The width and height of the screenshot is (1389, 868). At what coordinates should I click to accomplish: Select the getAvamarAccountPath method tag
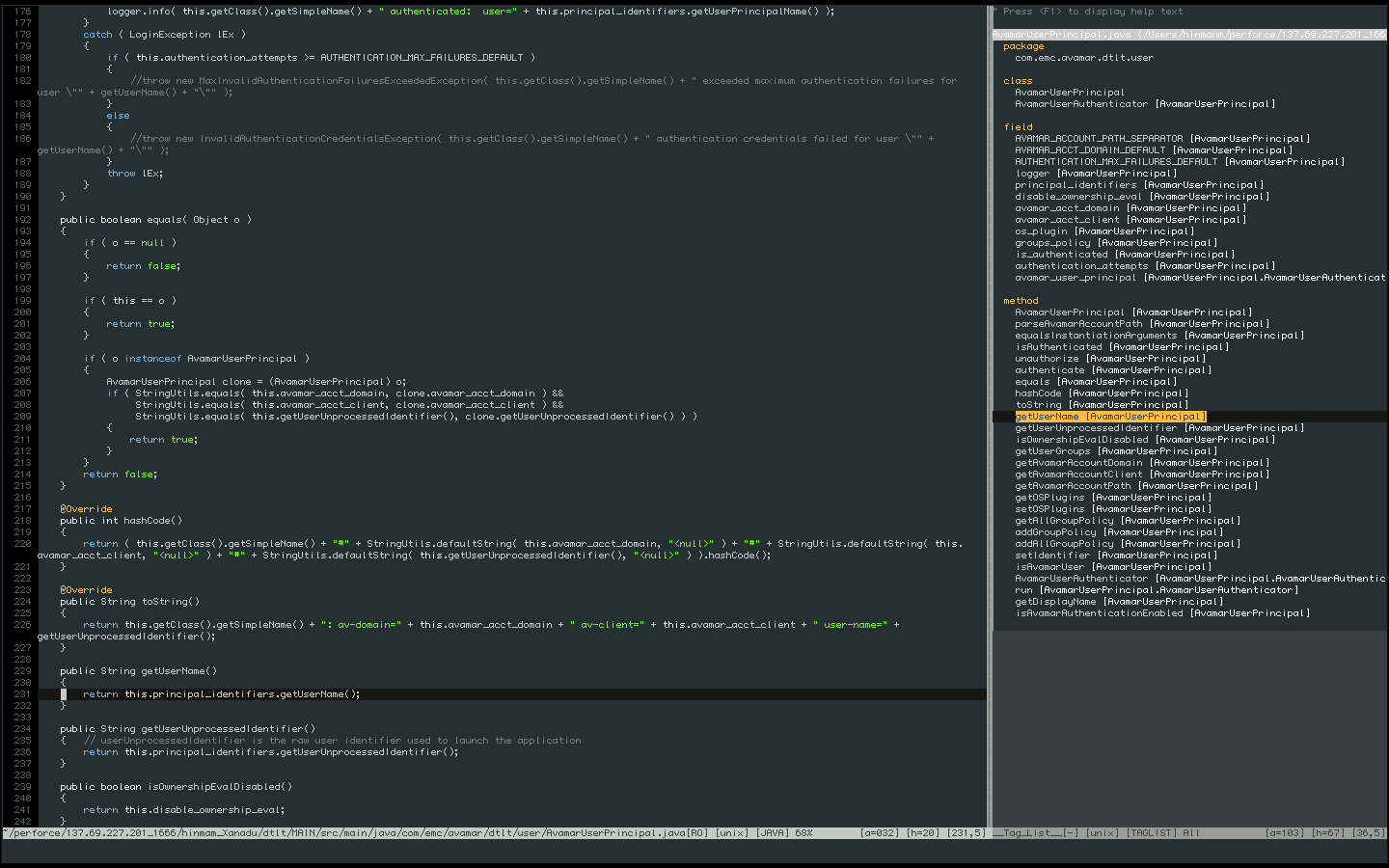pos(1136,486)
